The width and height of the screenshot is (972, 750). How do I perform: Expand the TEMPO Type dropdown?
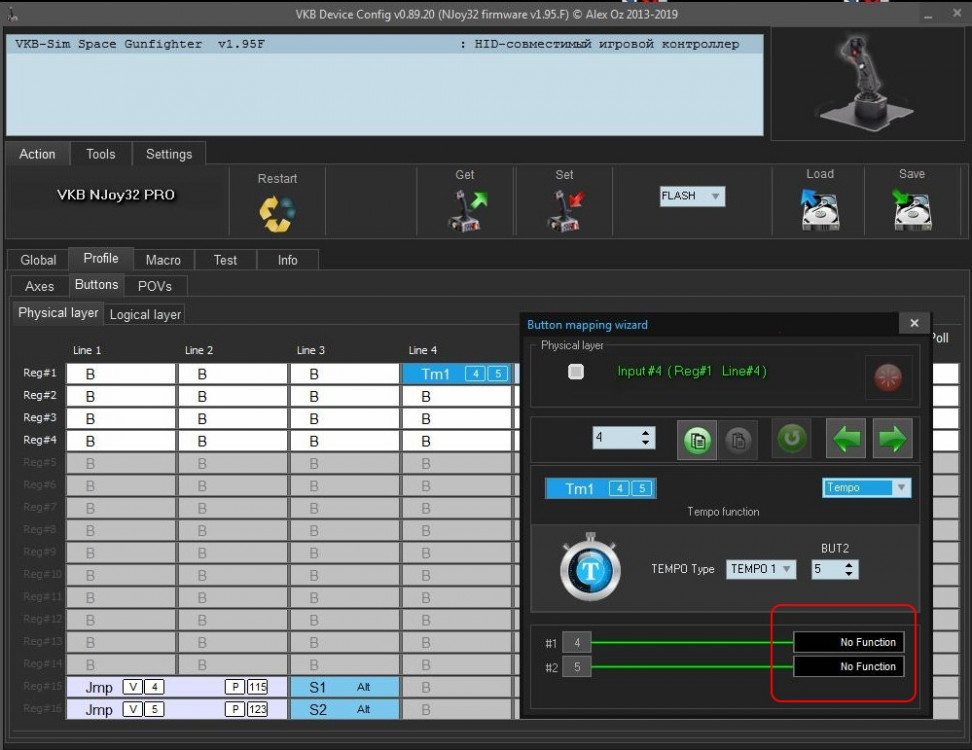761,569
